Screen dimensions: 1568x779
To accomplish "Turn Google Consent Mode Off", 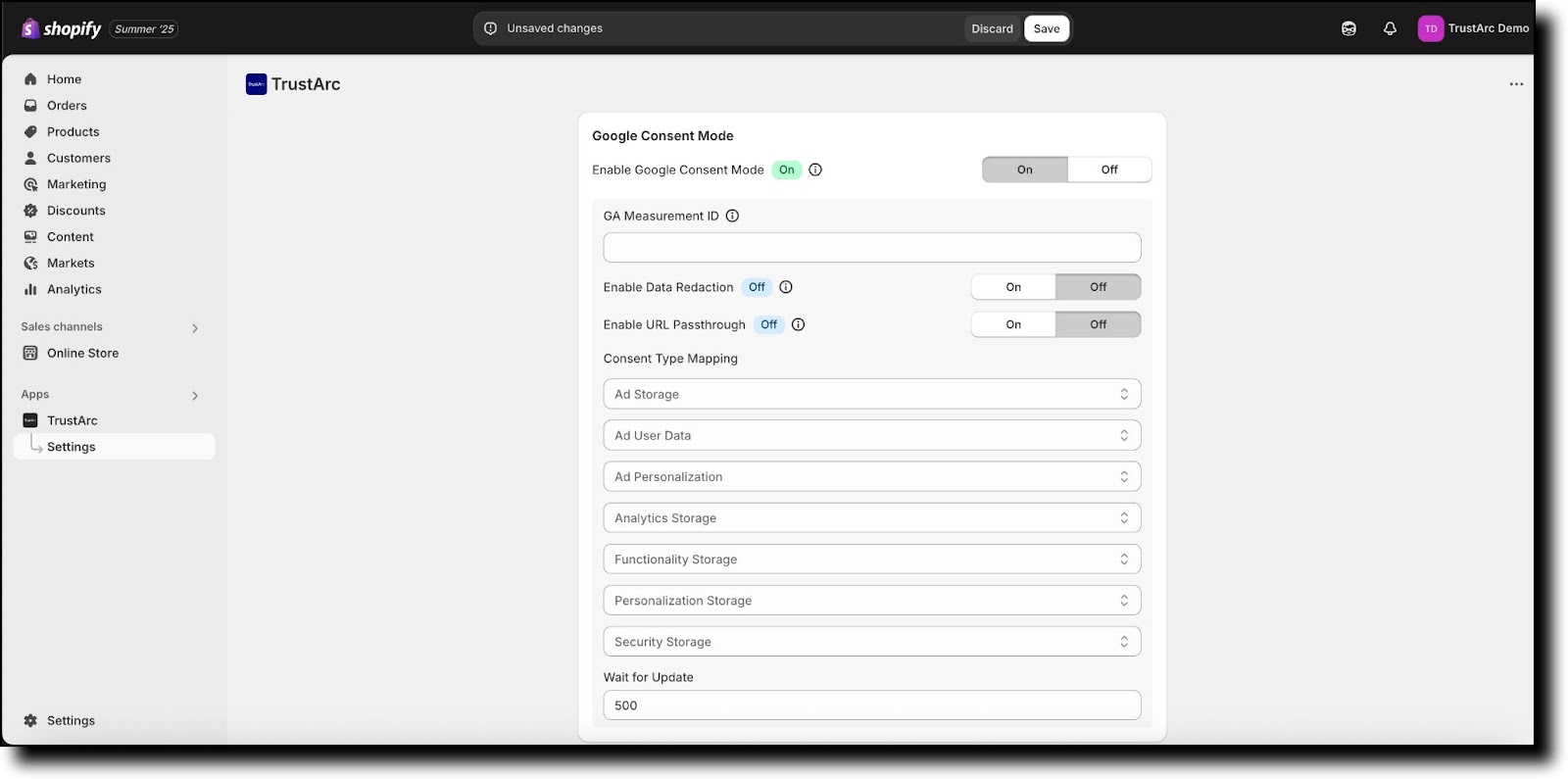I will 1109,170.
